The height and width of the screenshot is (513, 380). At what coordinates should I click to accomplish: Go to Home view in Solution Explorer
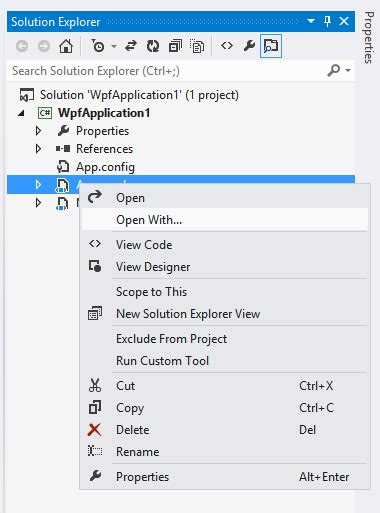(x=66, y=46)
